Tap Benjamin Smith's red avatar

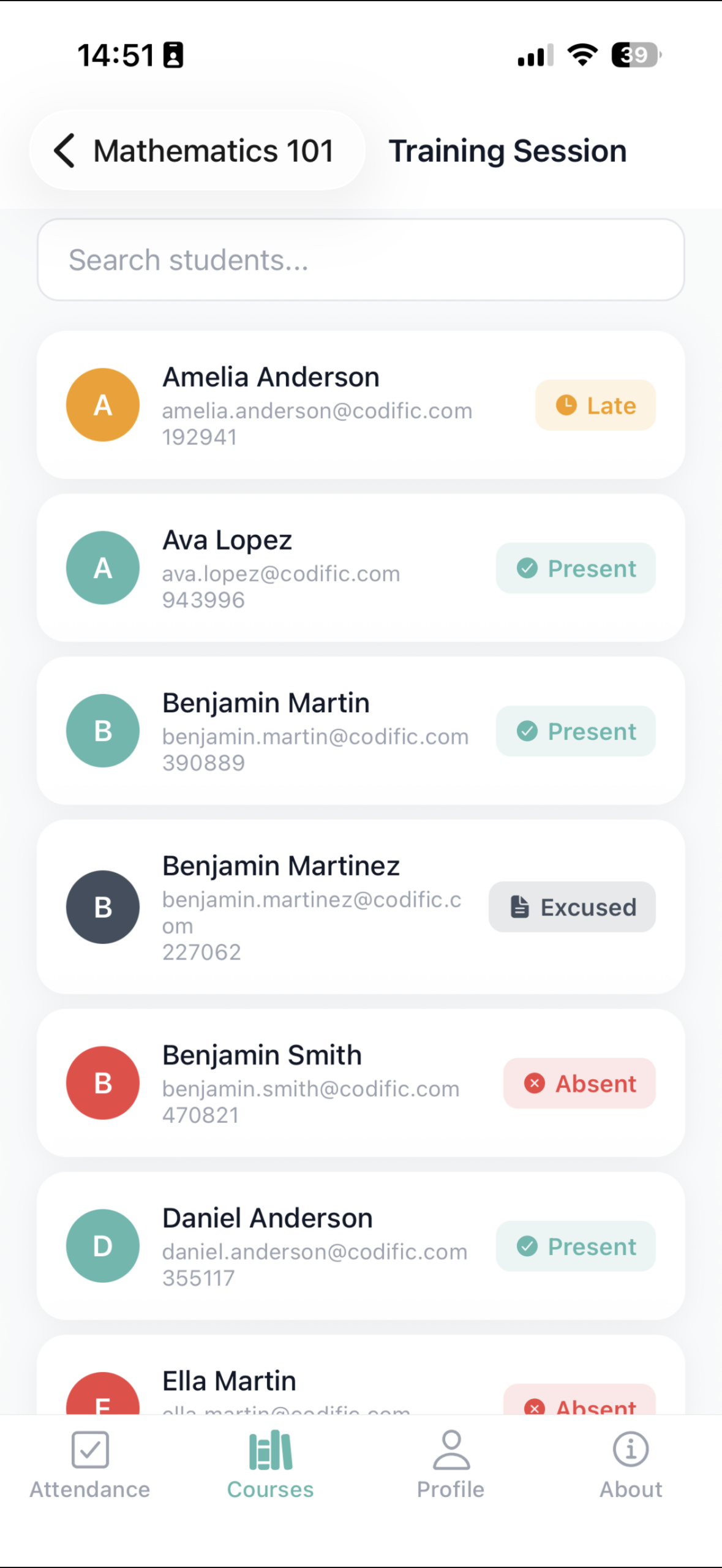[x=103, y=1083]
